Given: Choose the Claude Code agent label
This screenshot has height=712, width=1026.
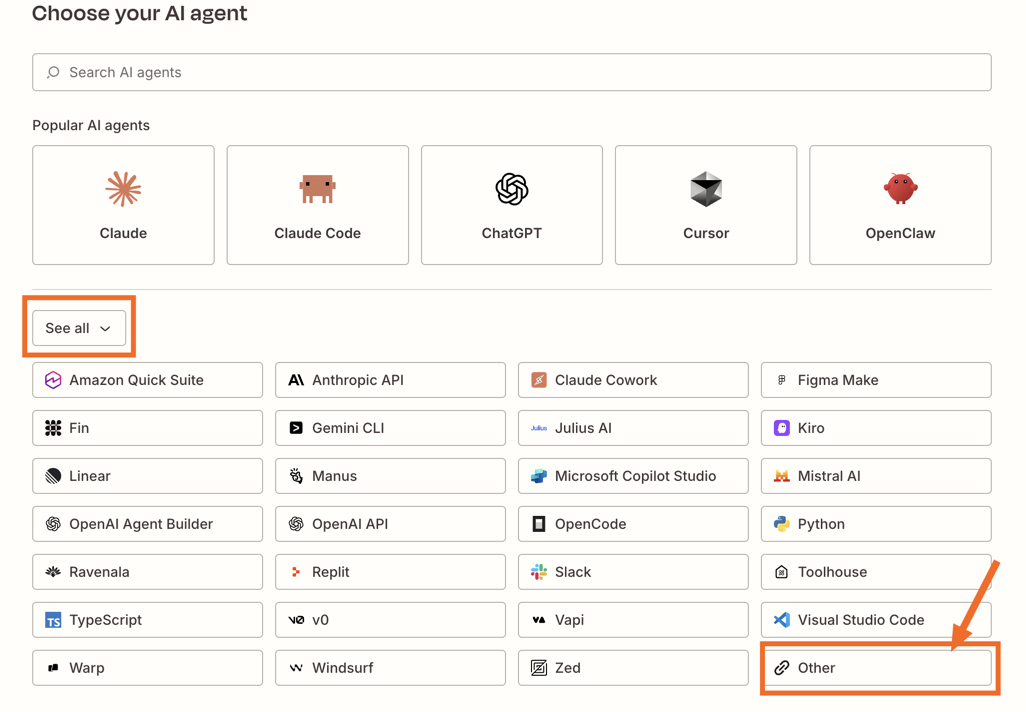Looking at the screenshot, I should point(317,233).
